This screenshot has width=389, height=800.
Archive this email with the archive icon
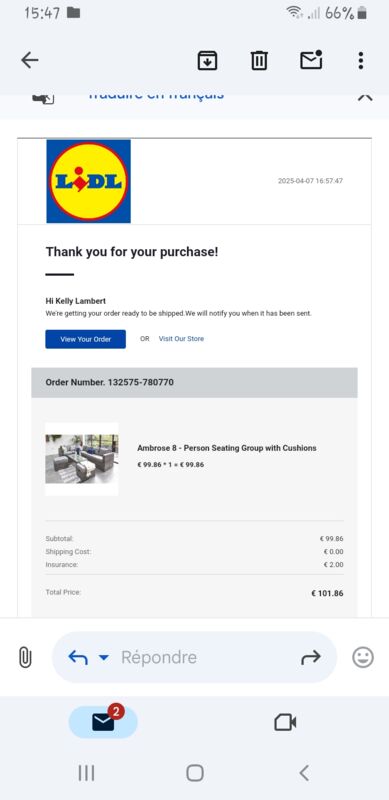pyautogui.click(x=207, y=61)
